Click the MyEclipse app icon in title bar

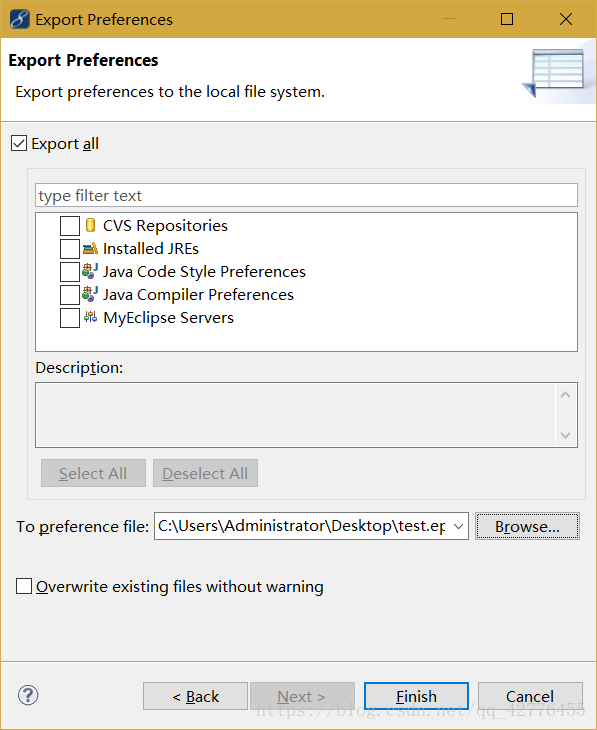pyautogui.click(x=20, y=19)
